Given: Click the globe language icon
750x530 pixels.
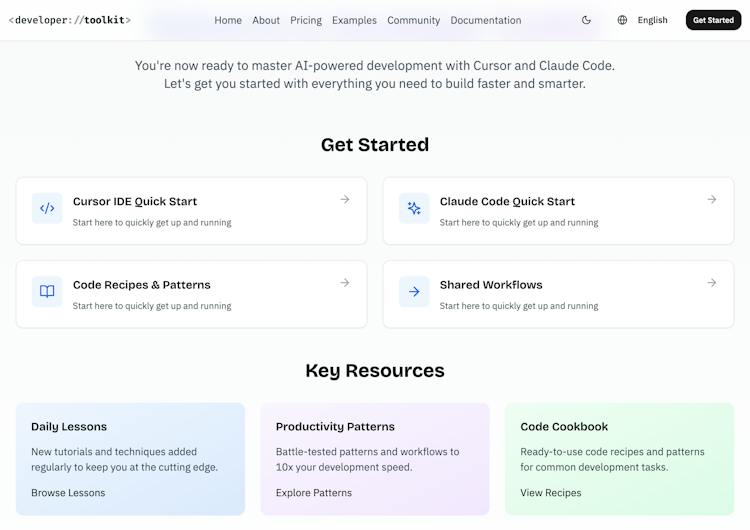Looking at the screenshot, I should pos(622,20).
